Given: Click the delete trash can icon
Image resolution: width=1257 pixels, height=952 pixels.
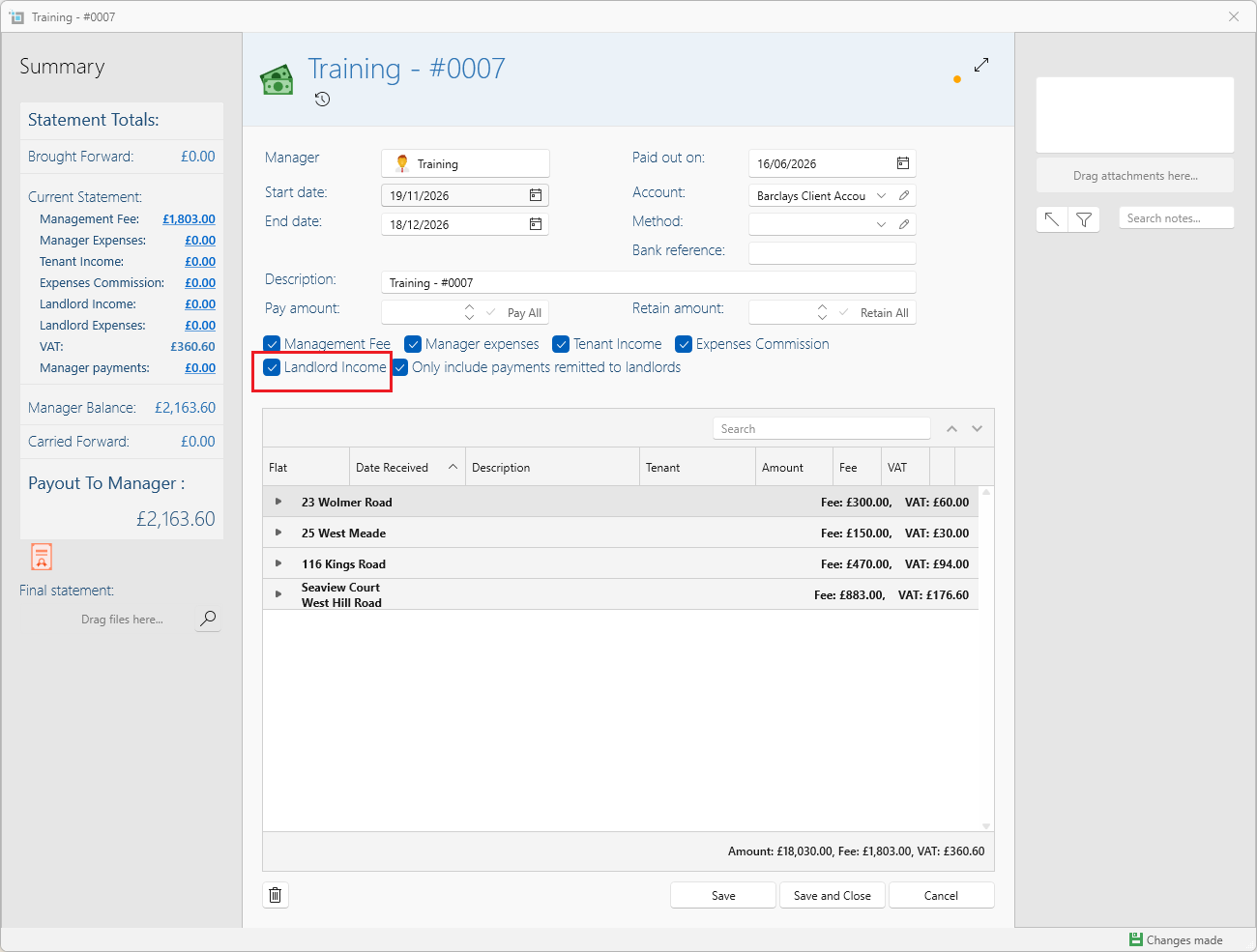Looking at the screenshot, I should coord(276,895).
